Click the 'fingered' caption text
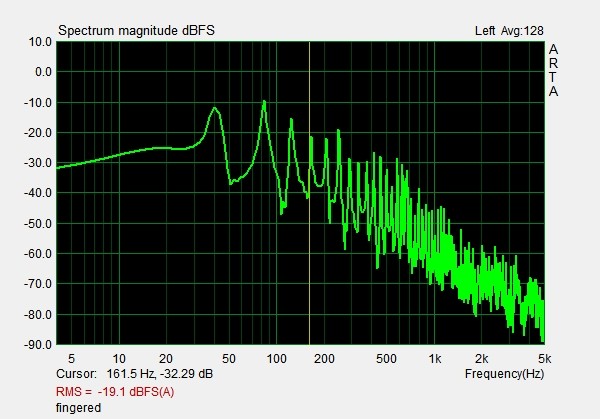 pos(78,408)
